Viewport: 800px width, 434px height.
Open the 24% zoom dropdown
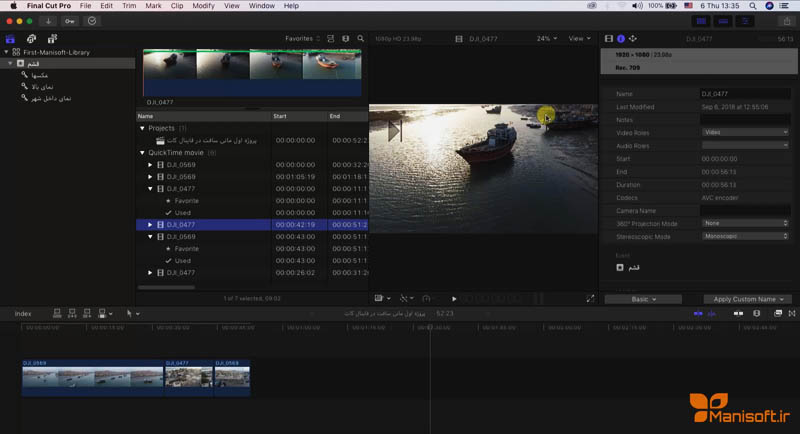(x=546, y=39)
